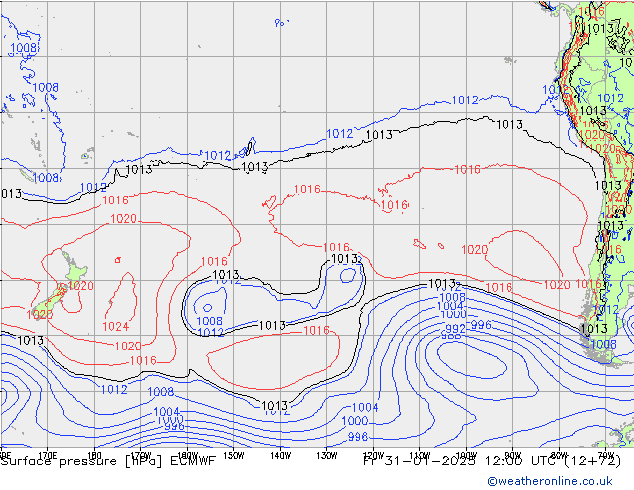
Task: Click the 170W longitude label
Action: point(141,455)
